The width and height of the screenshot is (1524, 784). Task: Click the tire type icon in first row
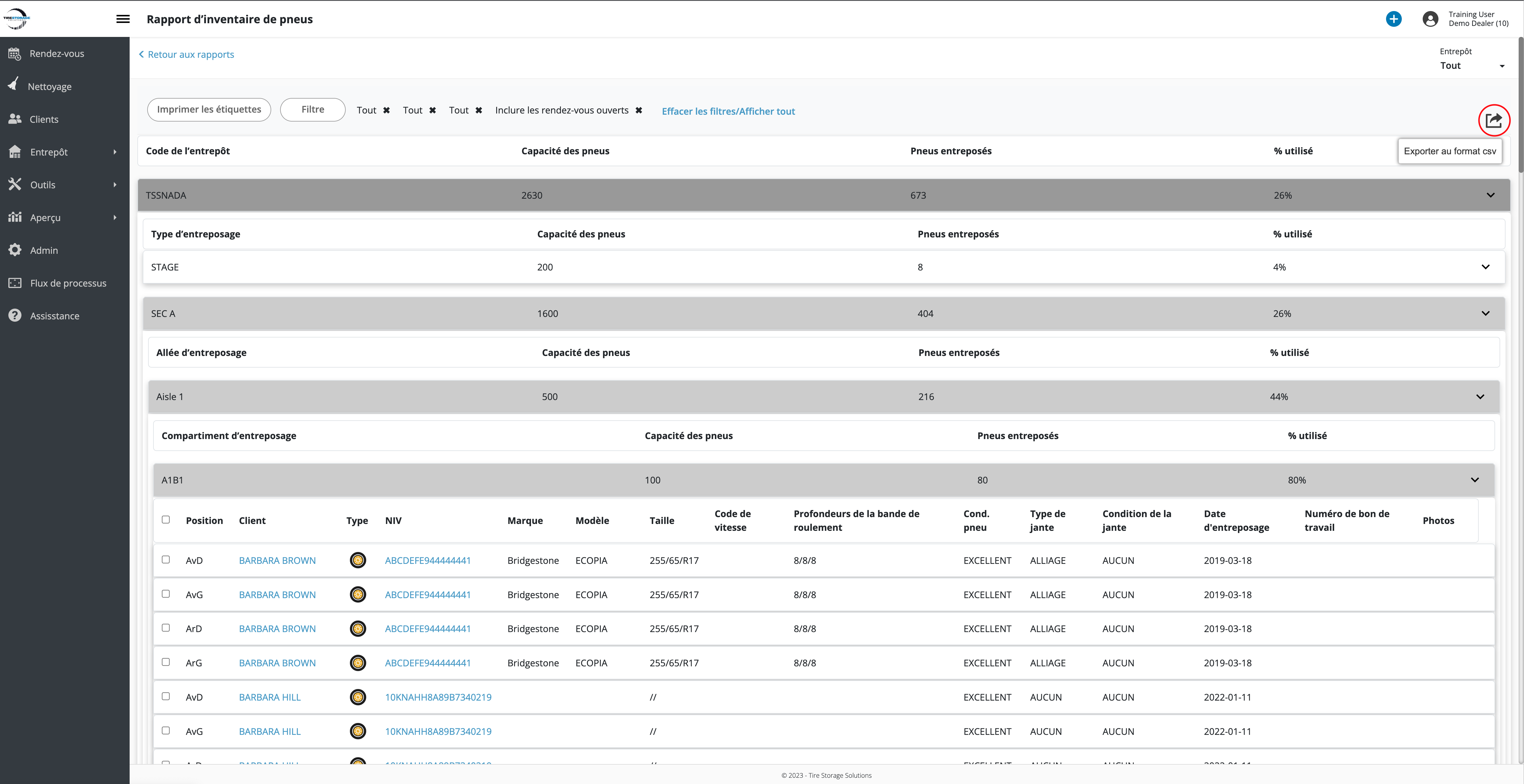pos(357,560)
